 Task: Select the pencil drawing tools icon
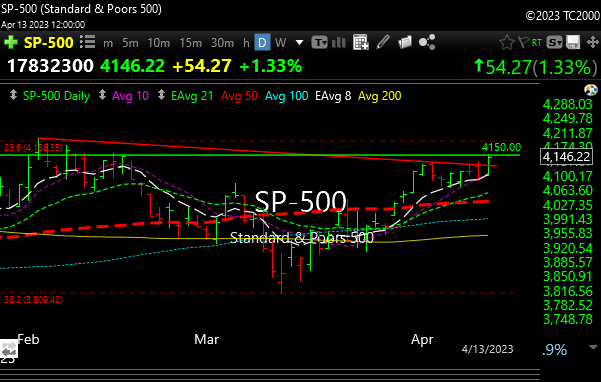(383, 42)
